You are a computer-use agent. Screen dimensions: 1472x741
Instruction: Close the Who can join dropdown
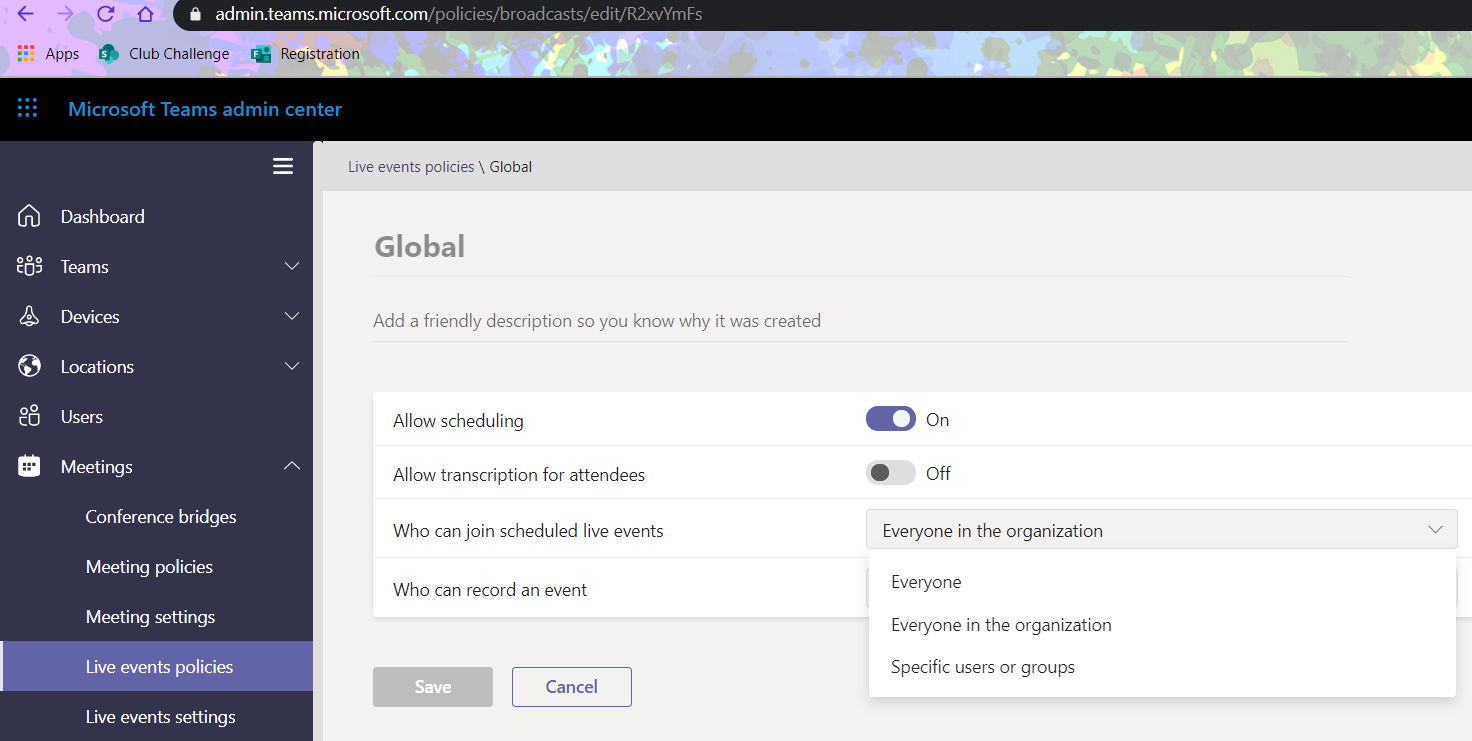pyautogui.click(x=1162, y=530)
